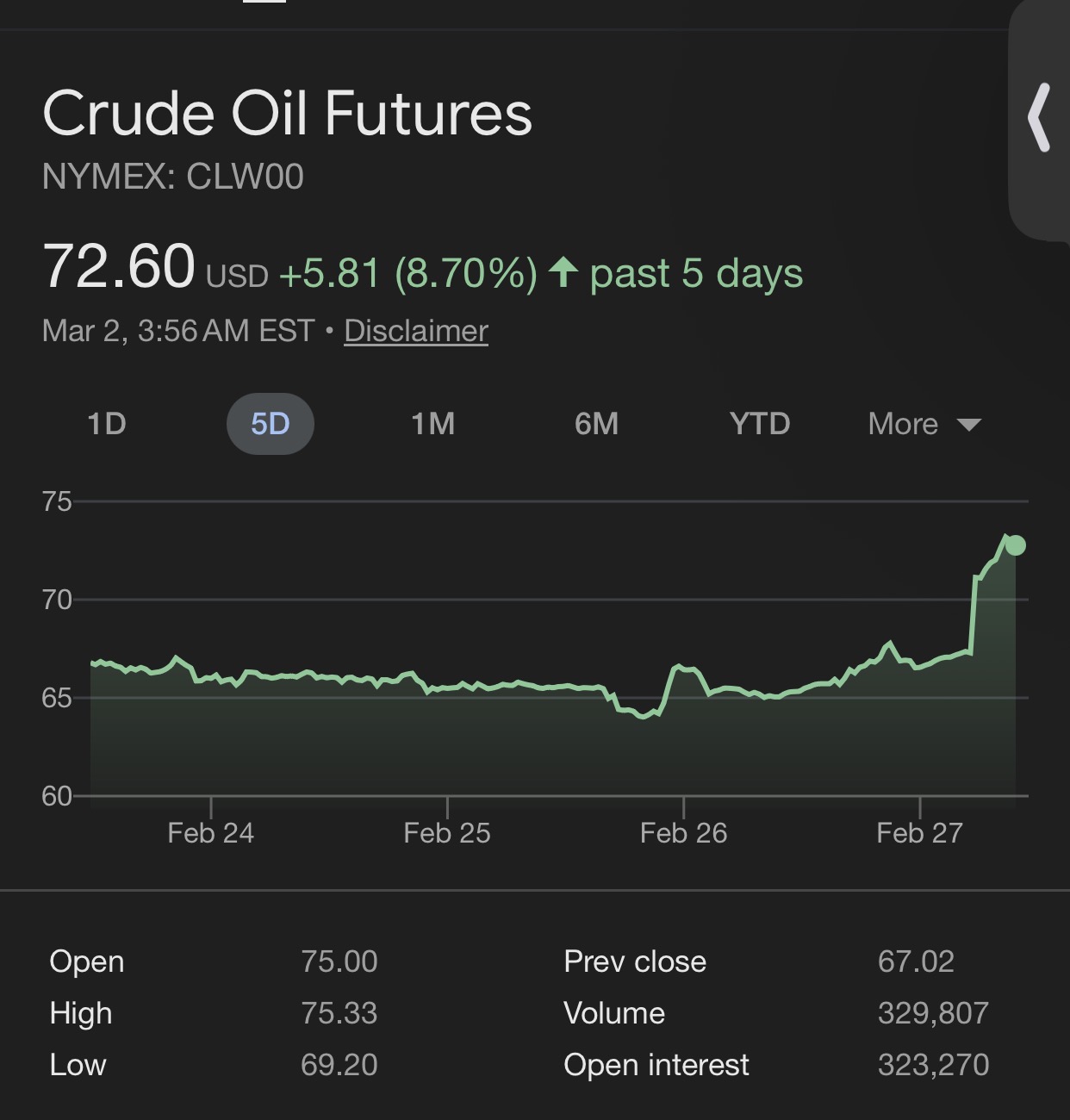The width and height of the screenshot is (1070, 1120).
Task: Click the Feb 27 date marker
Action: tap(919, 832)
